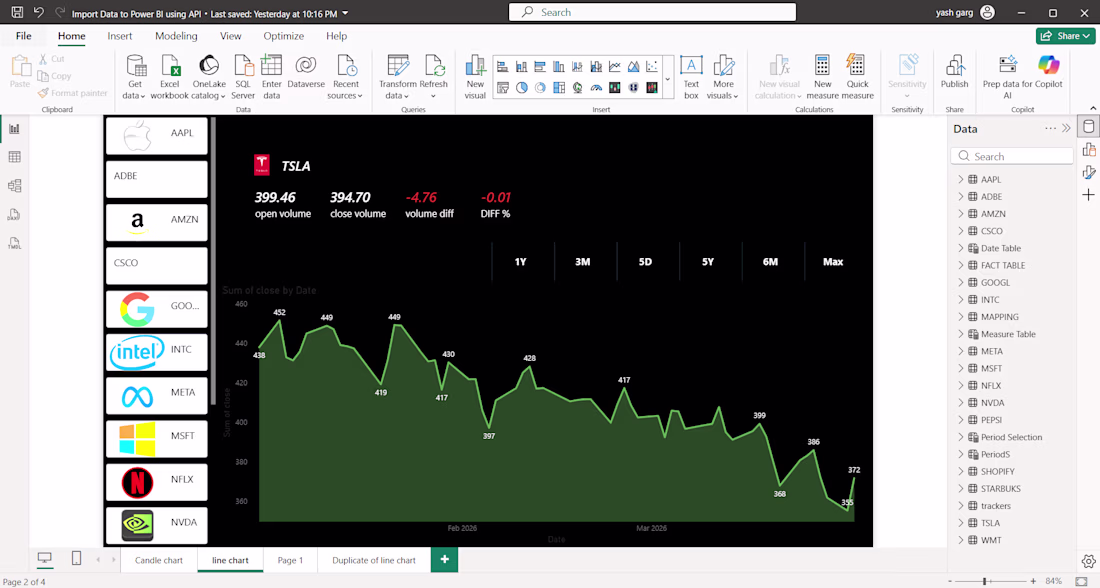Switch to the Insert ribbon tab

[120, 36]
